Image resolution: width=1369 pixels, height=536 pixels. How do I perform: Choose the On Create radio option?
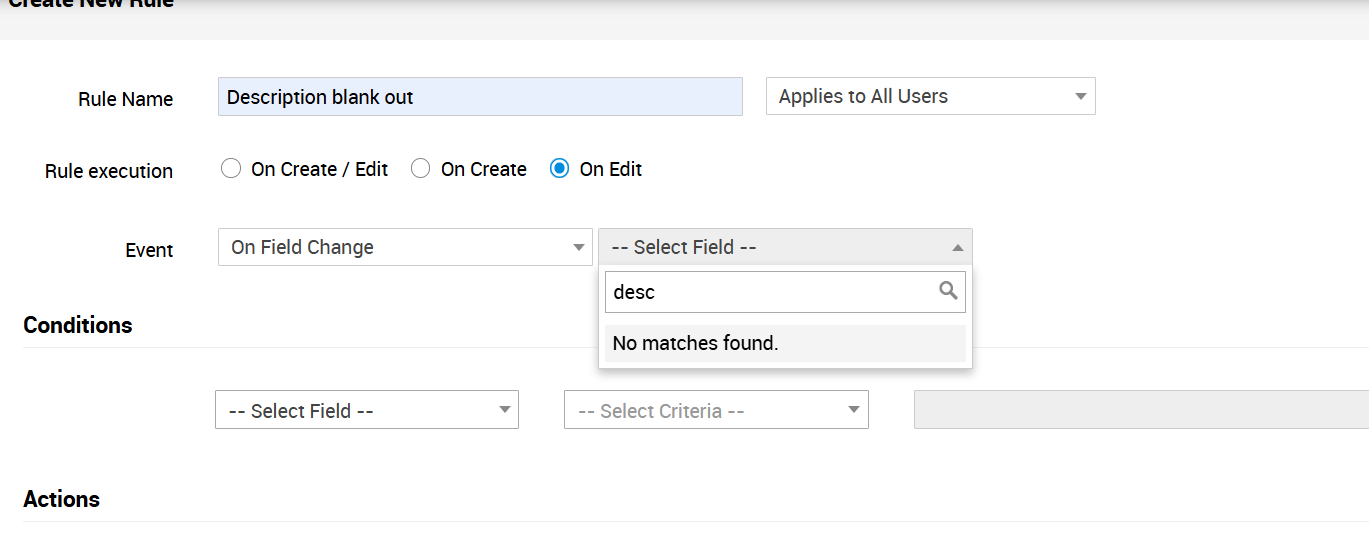[x=421, y=169]
